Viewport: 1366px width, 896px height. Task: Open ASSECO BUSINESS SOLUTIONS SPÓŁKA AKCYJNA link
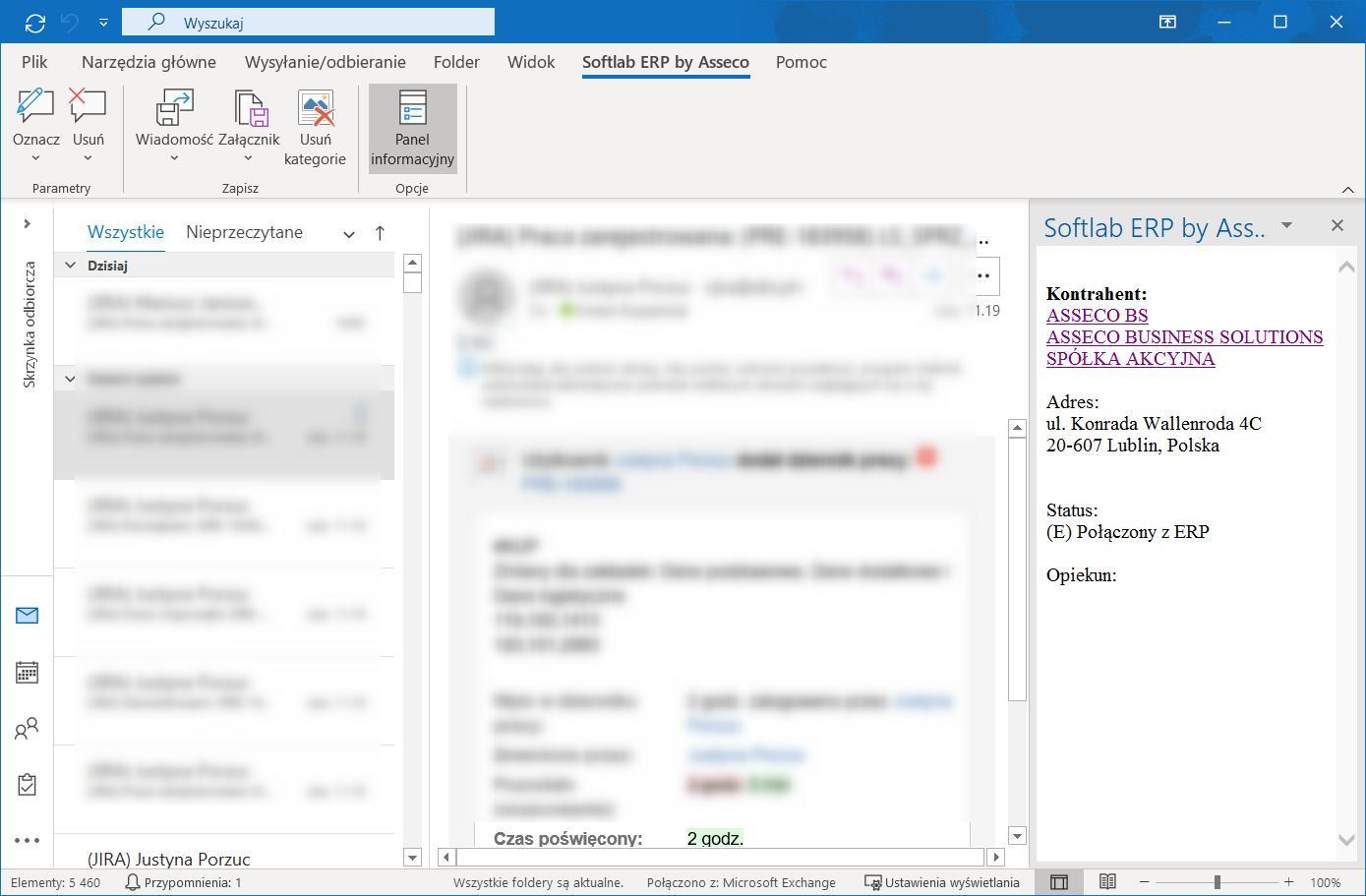[x=1185, y=348]
